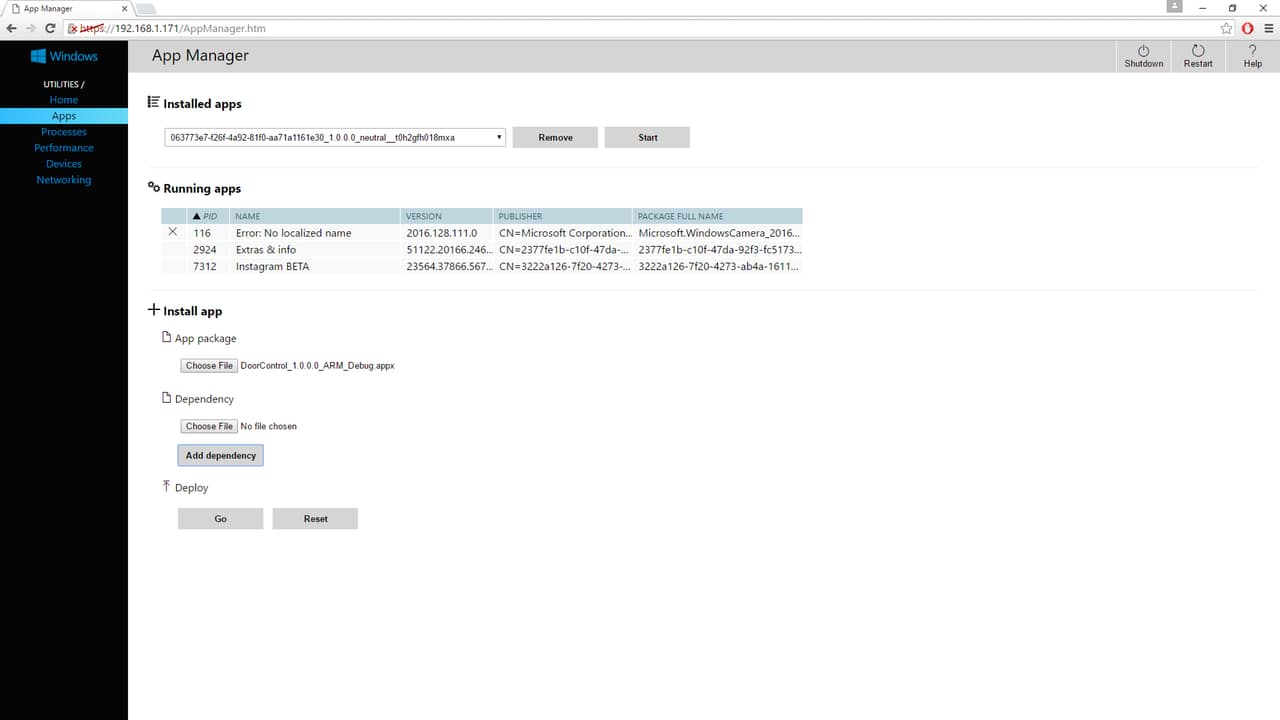1280x720 pixels.
Task: Go back in the browser
Action: coord(11,28)
